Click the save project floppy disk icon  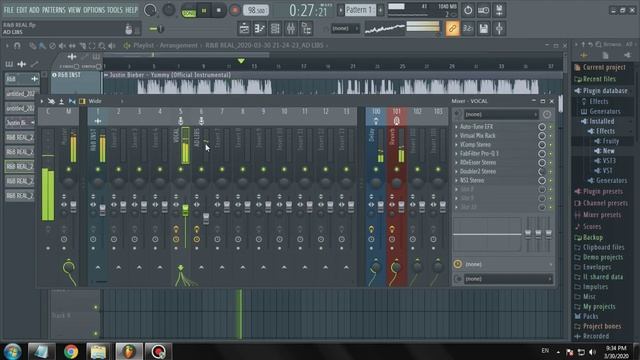(484, 29)
